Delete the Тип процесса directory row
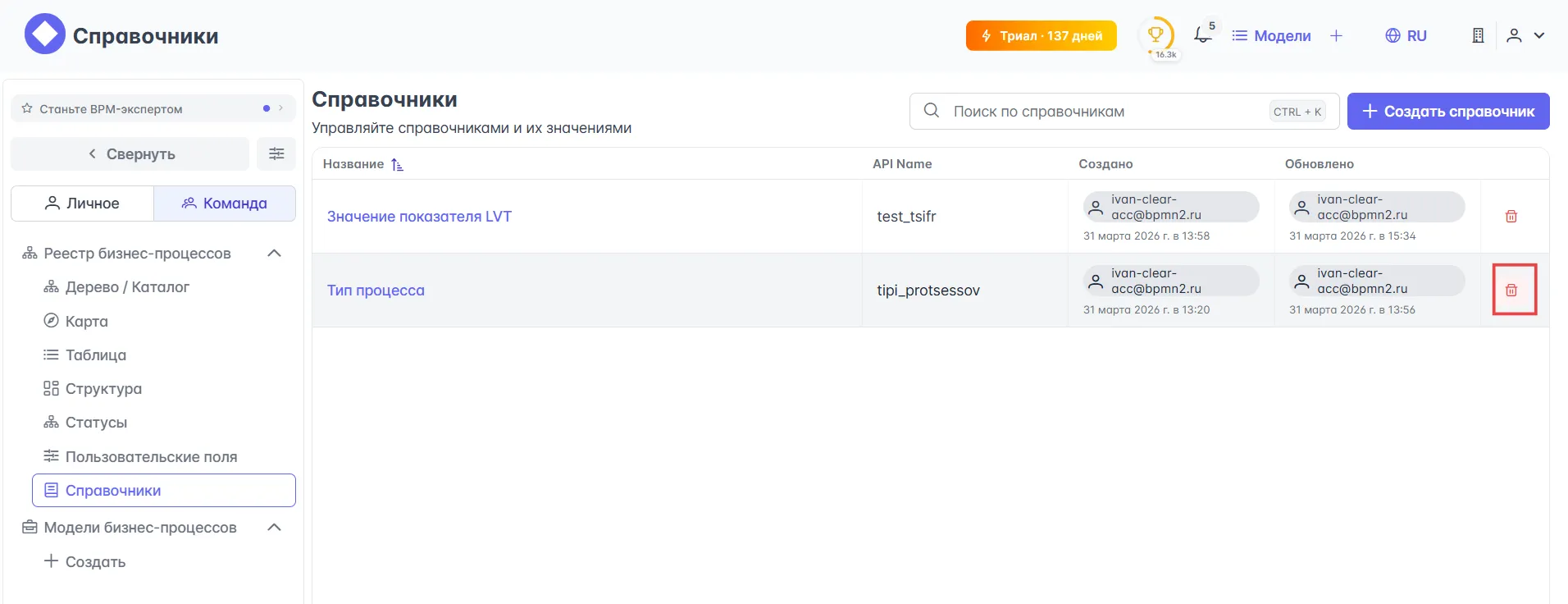Viewport: 1568px width, 604px height. pos(1511,290)
